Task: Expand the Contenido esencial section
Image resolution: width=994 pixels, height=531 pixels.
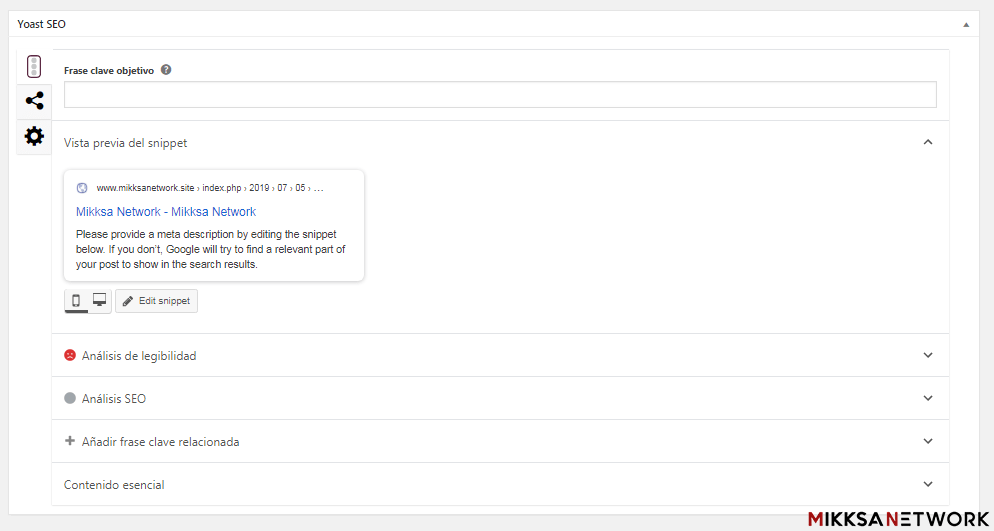Action: click(x=928, y=484)
